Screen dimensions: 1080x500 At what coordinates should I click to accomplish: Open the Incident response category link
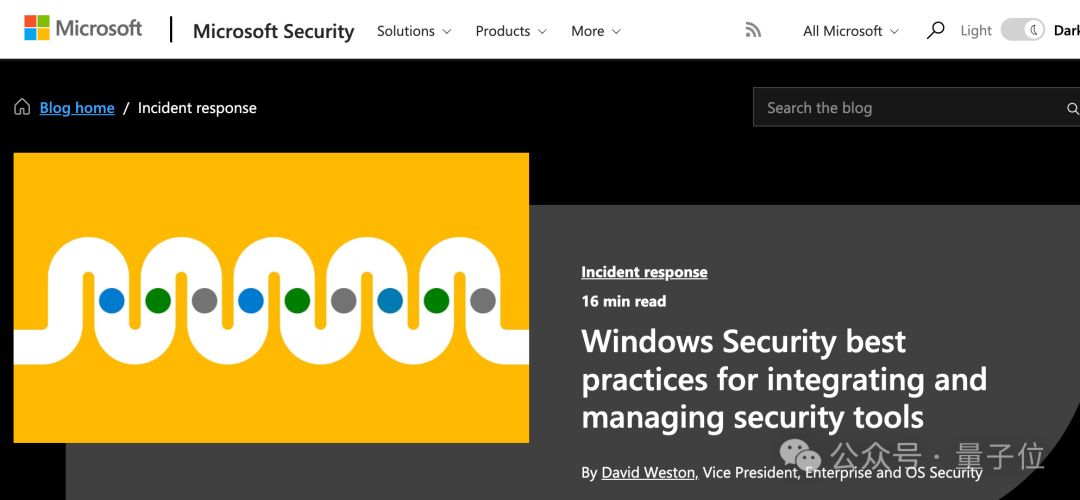pos(644,272)
